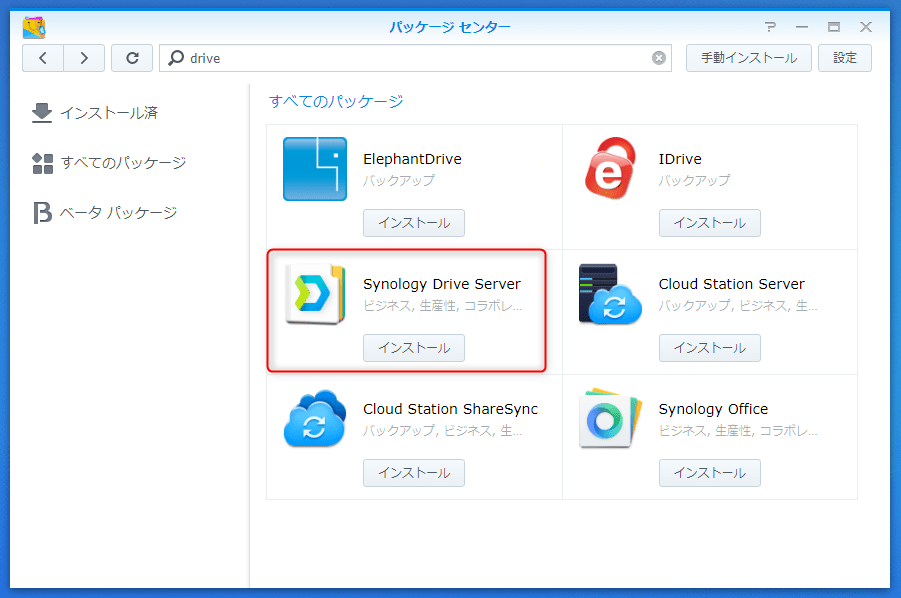901x598 pixels.
Task: Open Synology Drive Server title
Action: (442, 284)
